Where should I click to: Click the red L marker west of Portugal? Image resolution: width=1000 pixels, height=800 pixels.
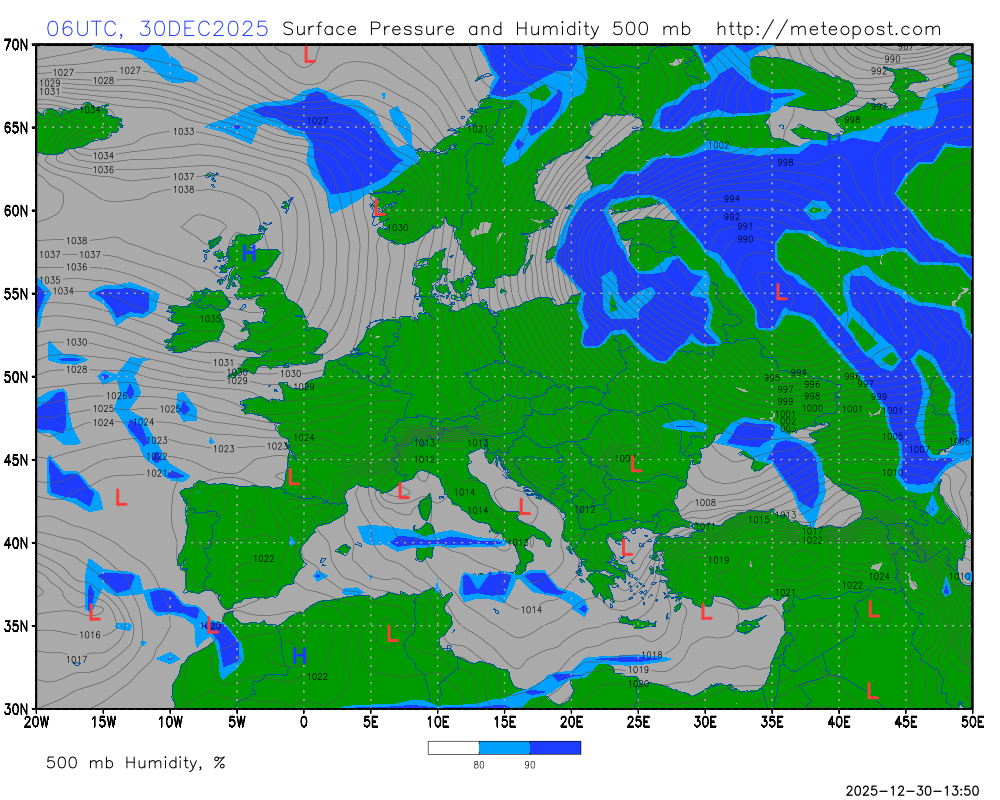[x=121, y=497]
